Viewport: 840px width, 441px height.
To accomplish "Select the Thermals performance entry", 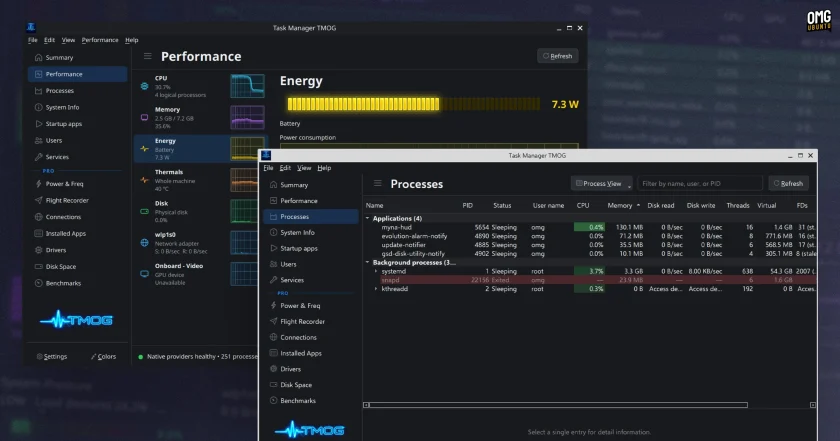I will pyautogui.click(x=197, y=180).
